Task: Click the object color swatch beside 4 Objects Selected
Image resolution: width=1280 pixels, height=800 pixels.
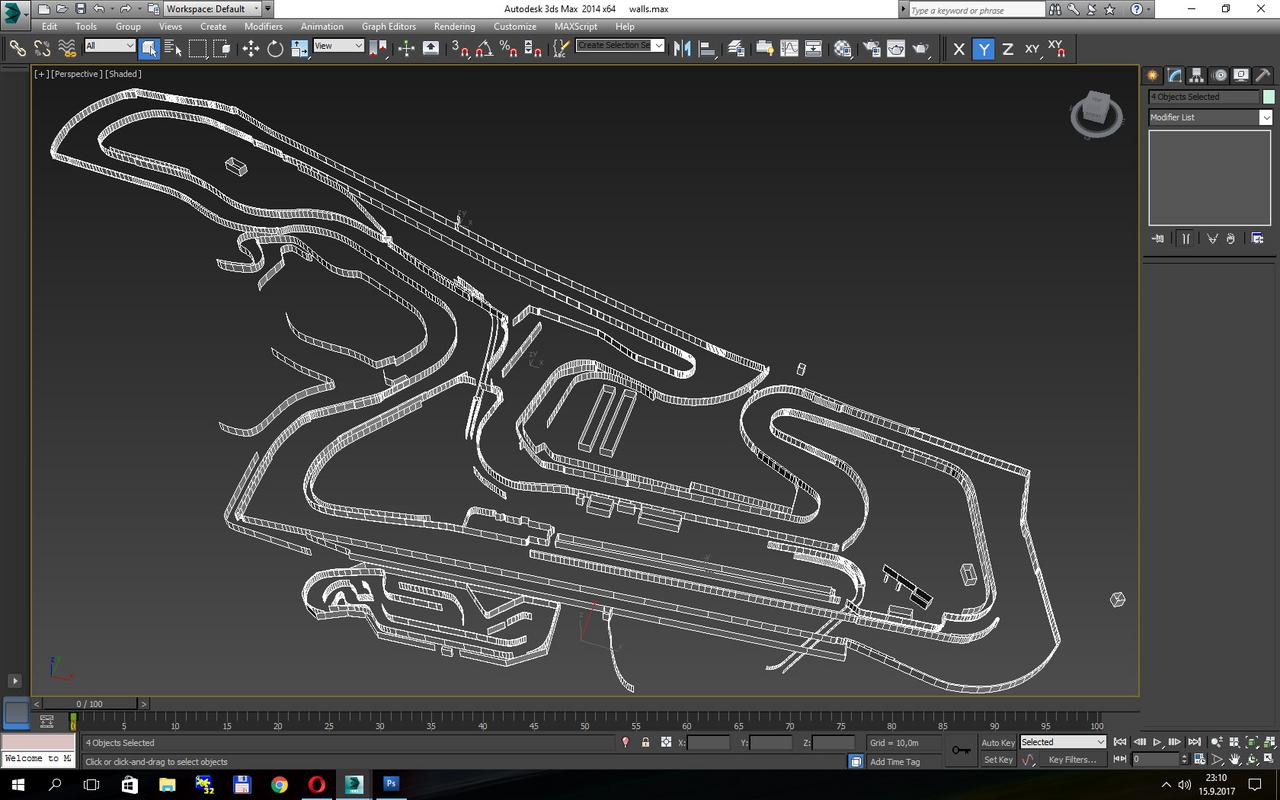Action: click(x=1267, y=96)
